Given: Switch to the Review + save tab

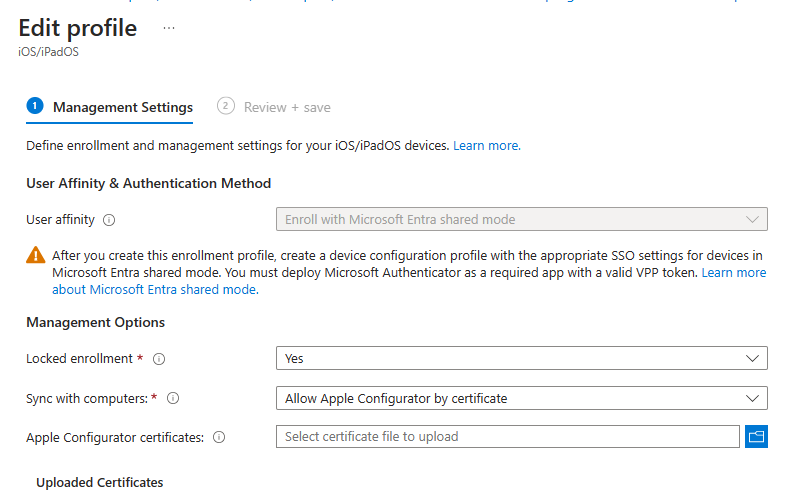Looking at the screenshot, I should (x=274, y=108).
